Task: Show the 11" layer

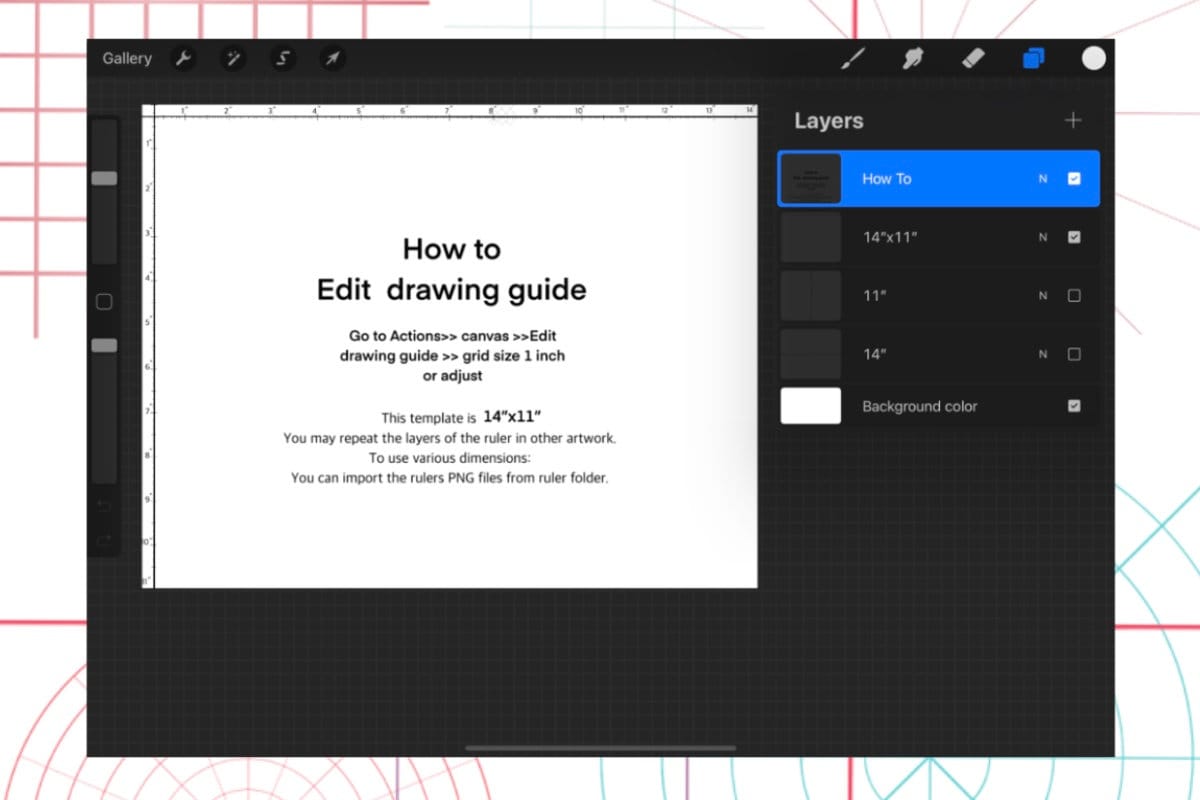Action: tap(1074, 296)
